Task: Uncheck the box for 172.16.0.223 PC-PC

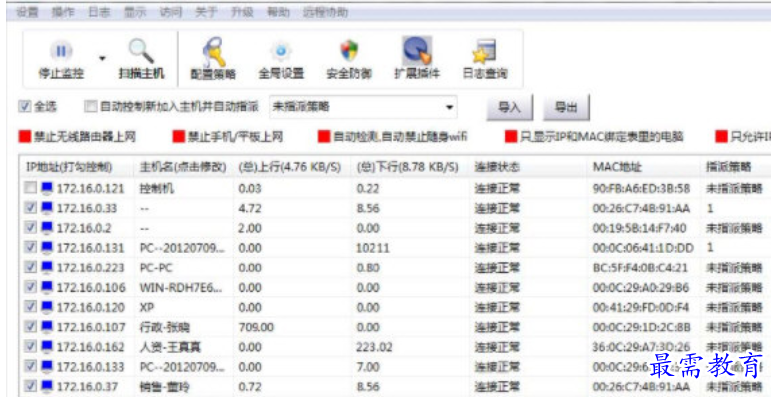Action: [x=30, y=267]
